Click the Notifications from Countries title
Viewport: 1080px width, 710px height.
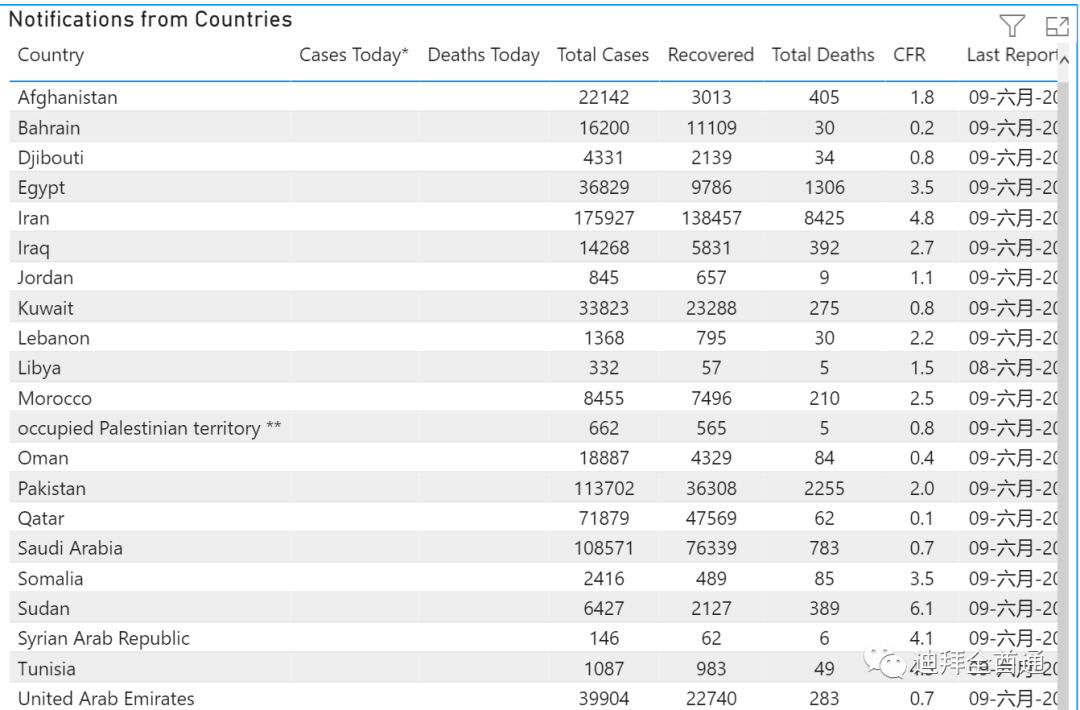click(150, 20)
